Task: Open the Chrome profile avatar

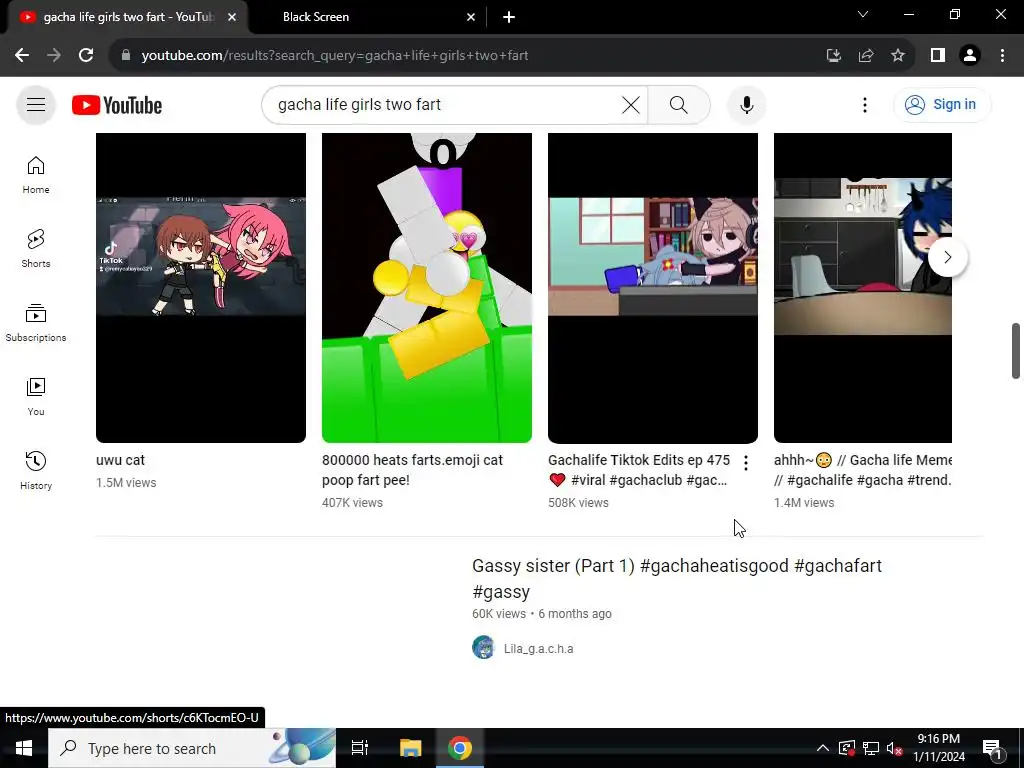Action: [x=970, y=56]
